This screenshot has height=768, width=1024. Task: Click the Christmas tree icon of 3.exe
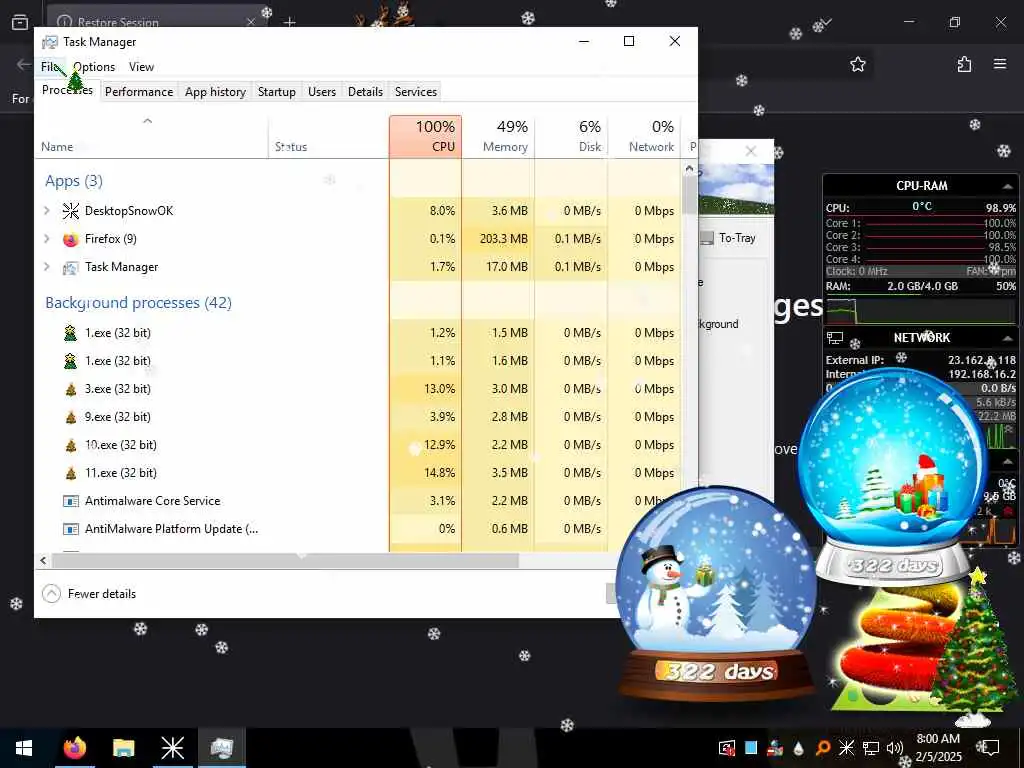point(71,389)
